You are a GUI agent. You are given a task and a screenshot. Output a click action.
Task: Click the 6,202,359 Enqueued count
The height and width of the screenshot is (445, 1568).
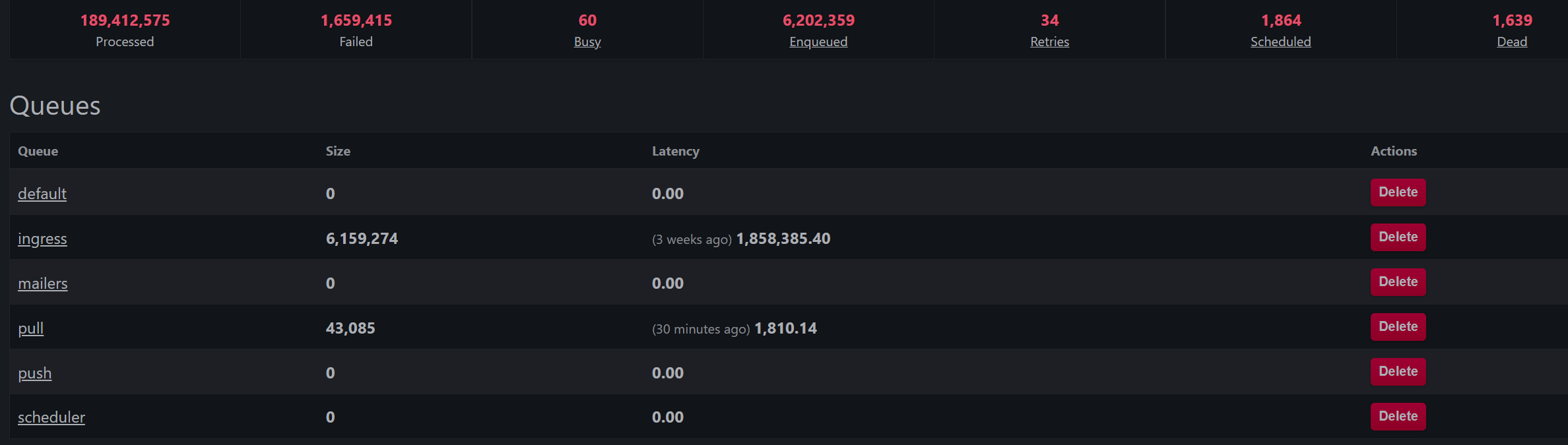tap(818, 20)
